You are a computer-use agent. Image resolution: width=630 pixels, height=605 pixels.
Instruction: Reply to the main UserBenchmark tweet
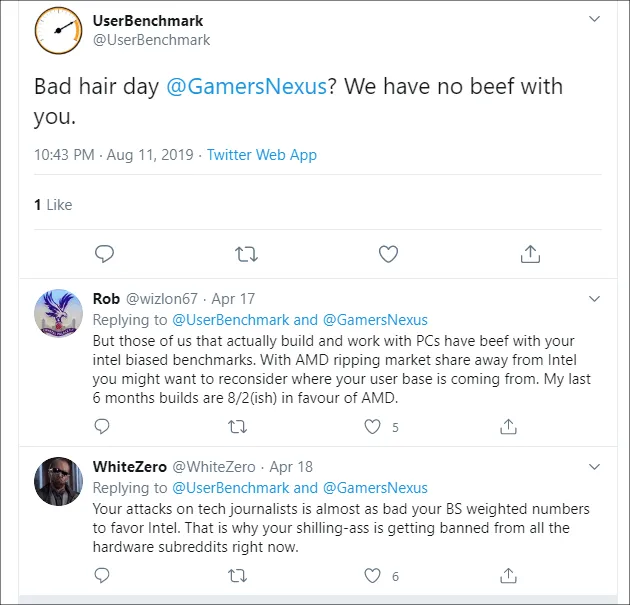(102, 254)
